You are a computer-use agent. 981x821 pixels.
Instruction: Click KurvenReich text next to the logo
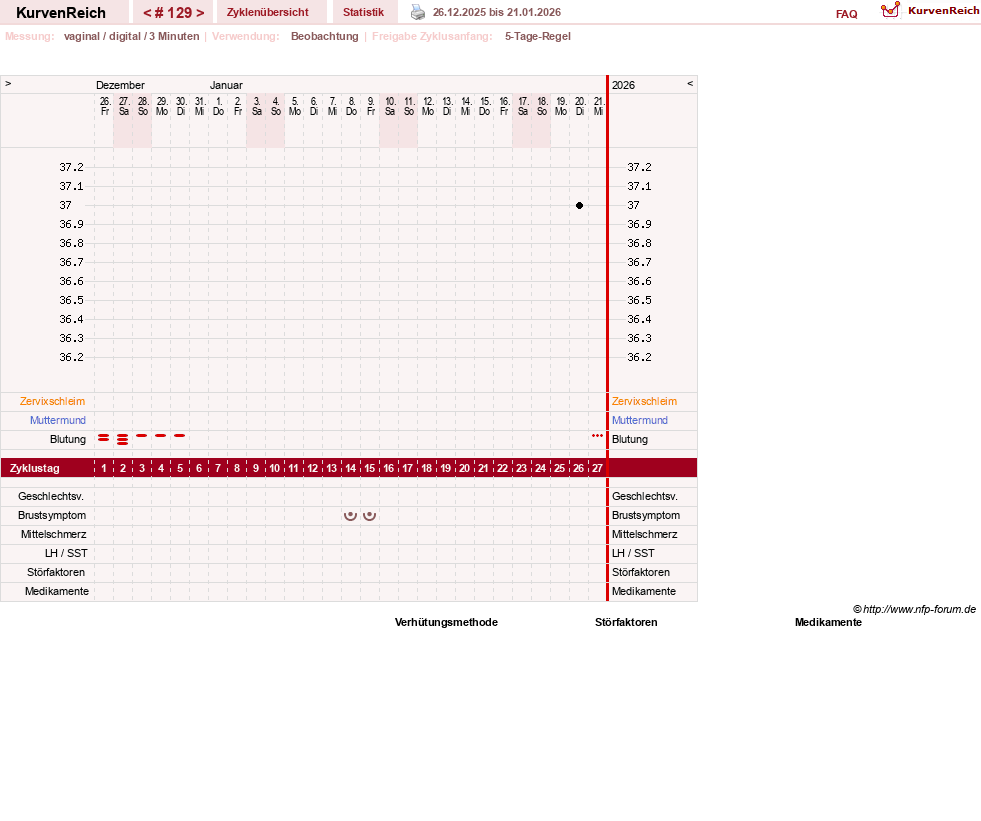coord(943,11)
